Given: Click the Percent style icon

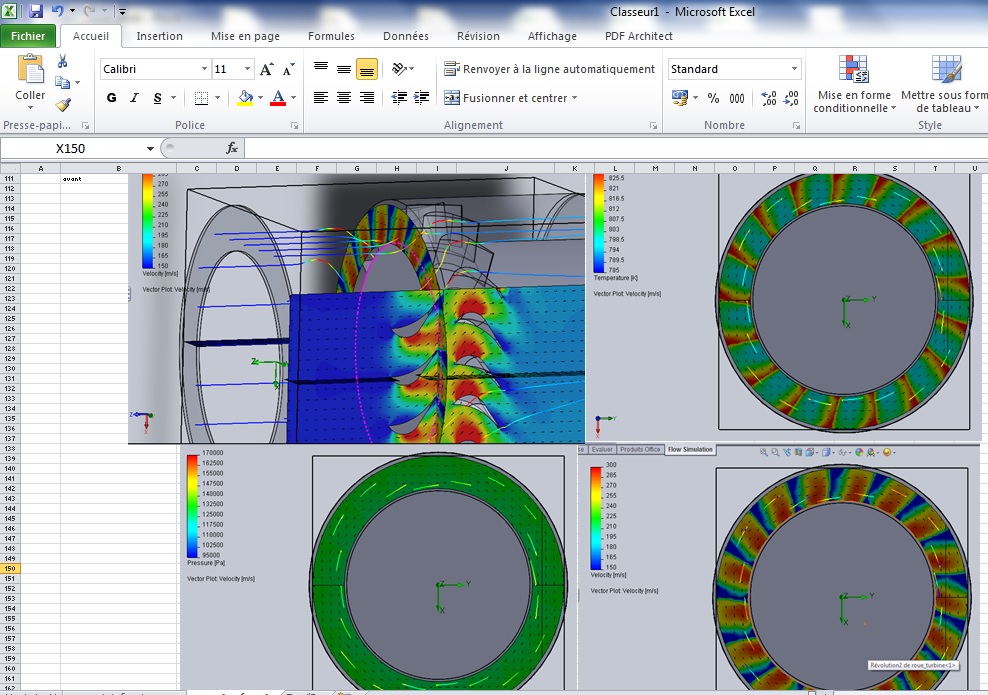Looking at the screenshot, I should 713,98.
